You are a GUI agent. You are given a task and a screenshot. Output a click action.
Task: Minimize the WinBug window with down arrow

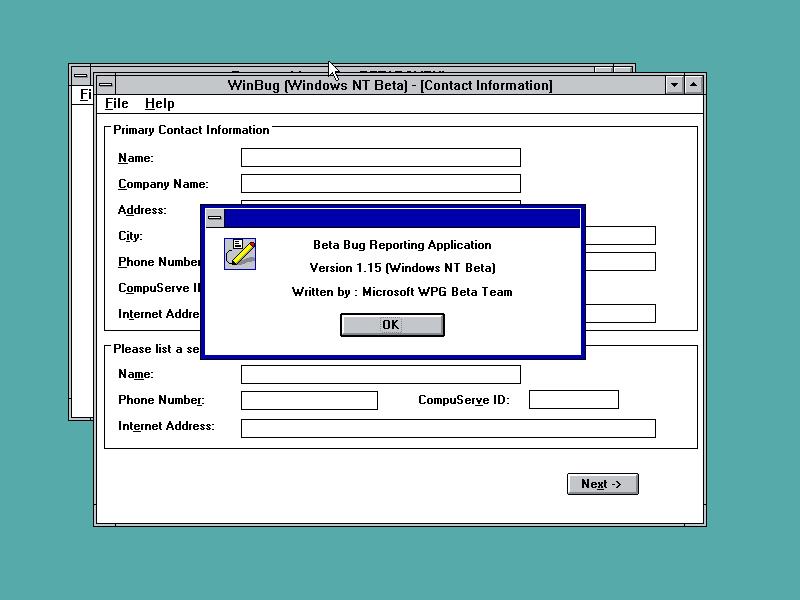(674, 85)
